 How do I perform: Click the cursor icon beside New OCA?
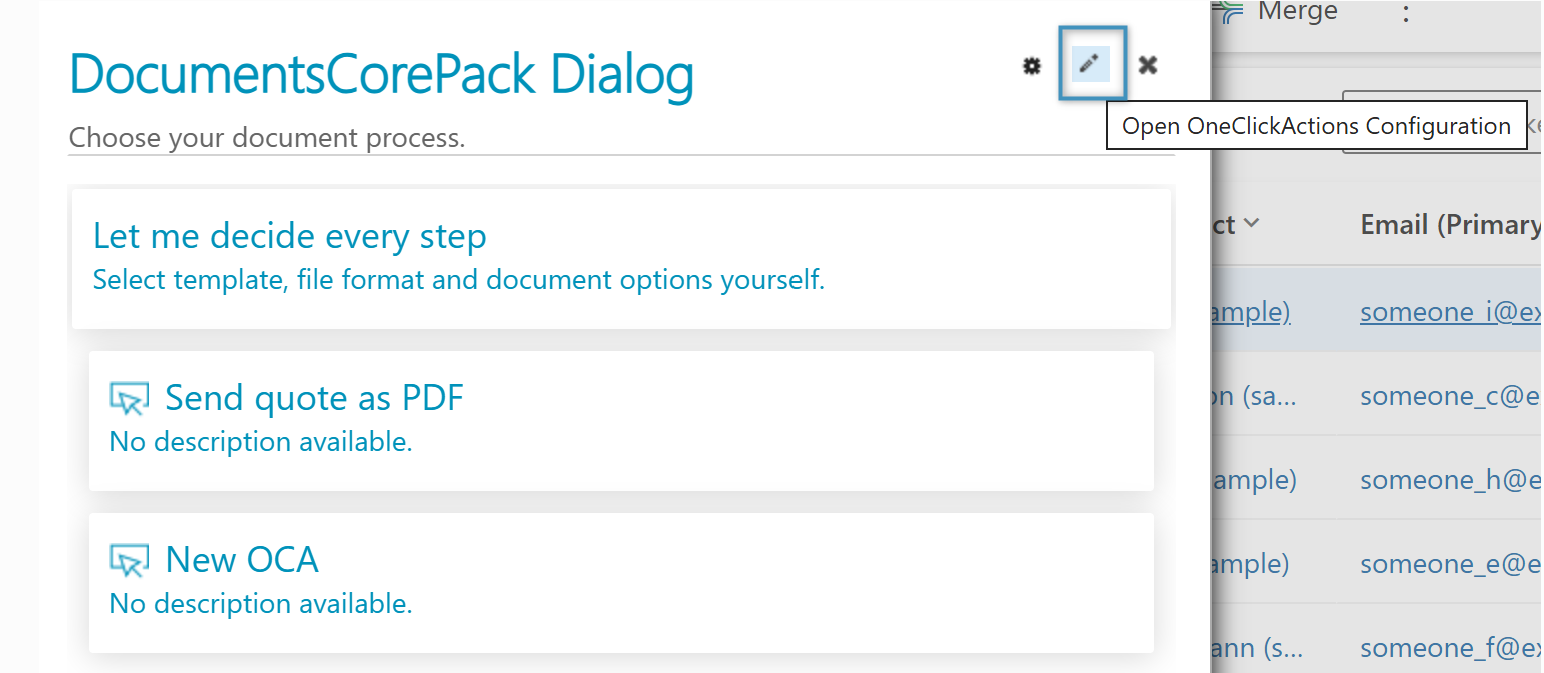(x=129, y=560)
